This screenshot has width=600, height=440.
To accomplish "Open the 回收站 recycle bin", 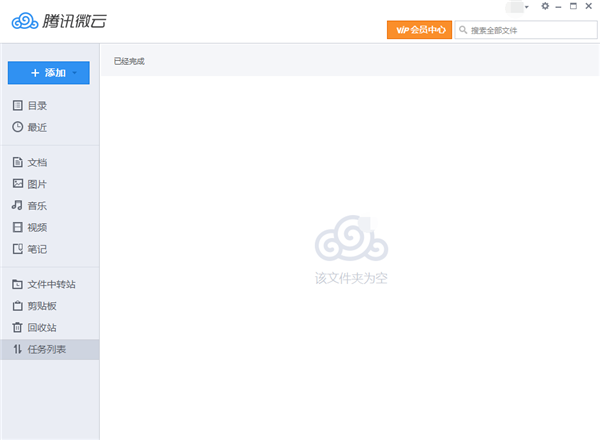I will 50,328.
